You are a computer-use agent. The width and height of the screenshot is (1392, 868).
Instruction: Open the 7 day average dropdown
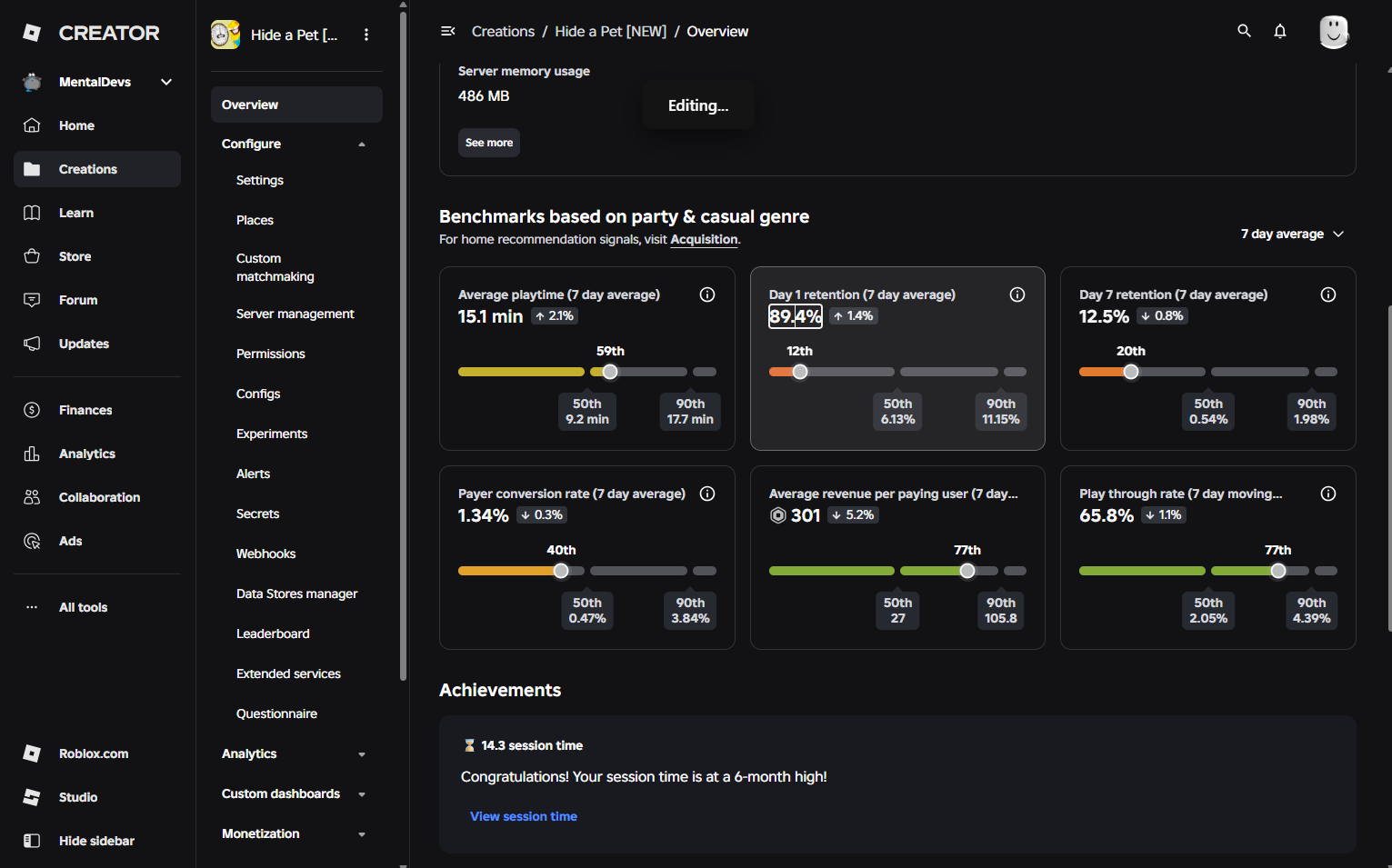click(1292, 234)
